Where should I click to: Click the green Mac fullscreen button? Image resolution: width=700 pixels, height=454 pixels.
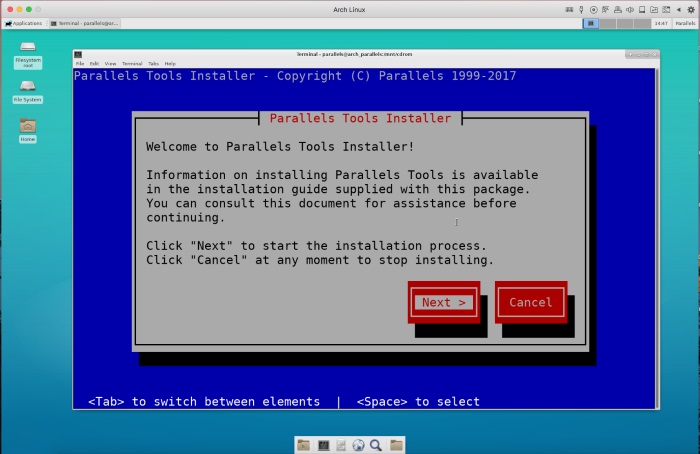tap(29, 9)
